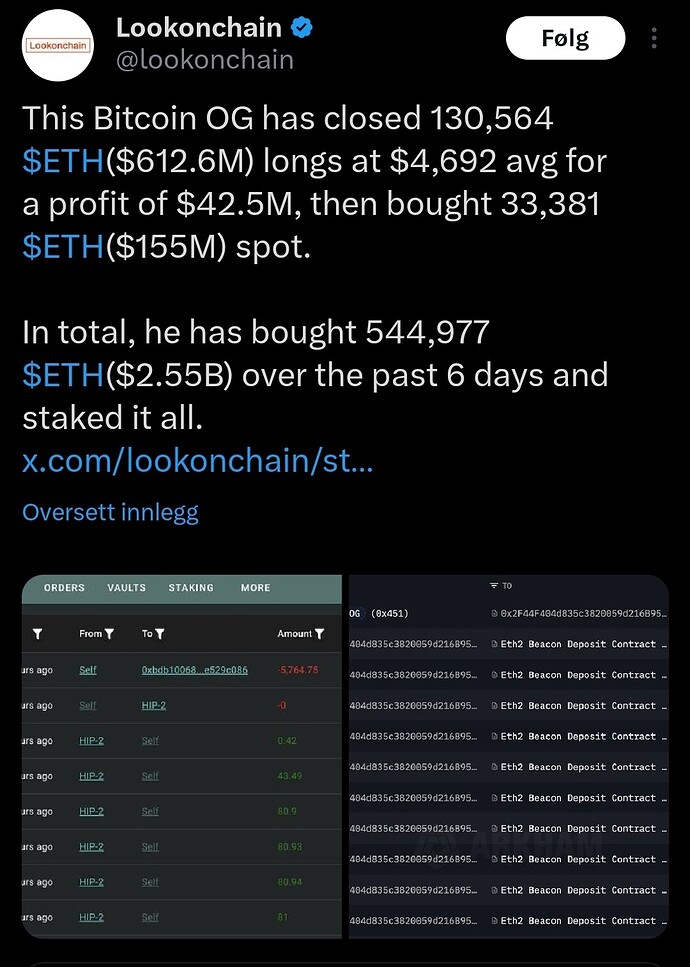Click the first $ETH cashtag
The height and width of the screenshot is (967, 690).
pyautogui.click(x=62, y=160)
